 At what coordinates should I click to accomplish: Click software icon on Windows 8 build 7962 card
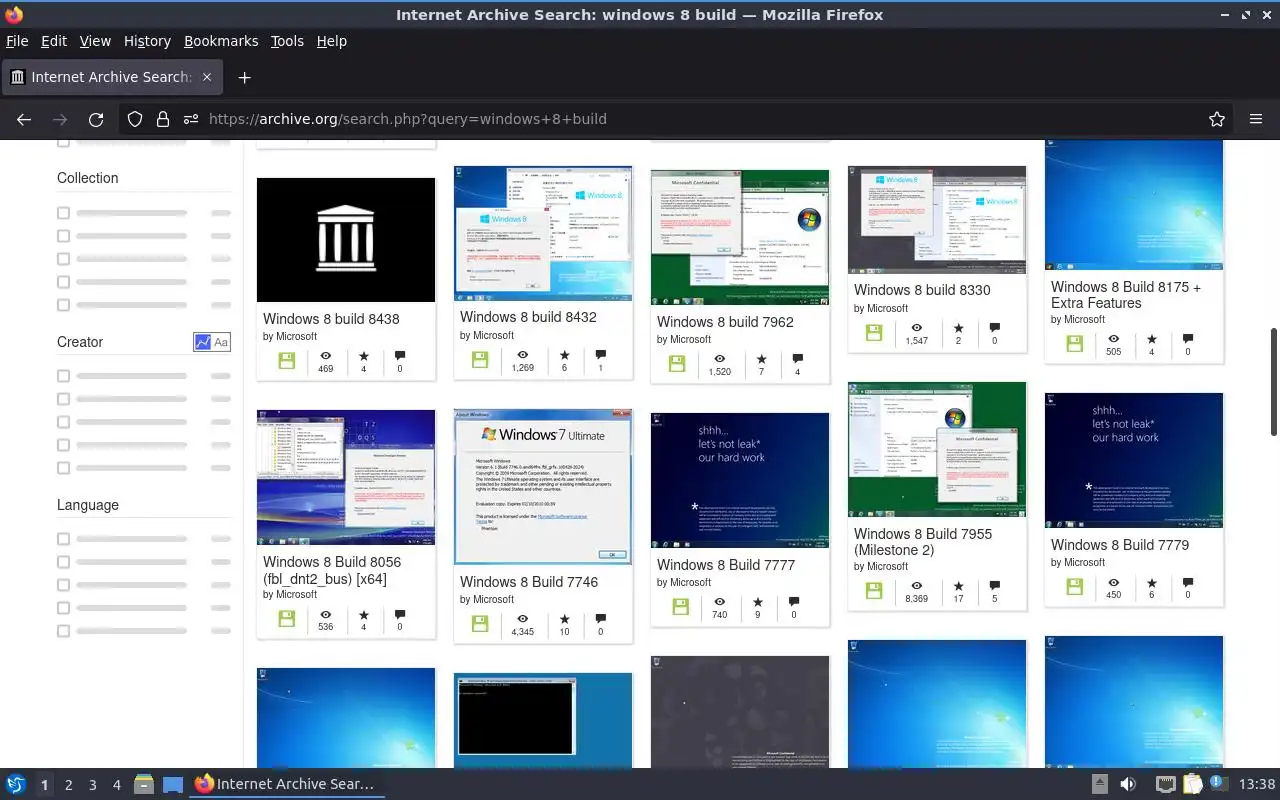coord(677,364)
